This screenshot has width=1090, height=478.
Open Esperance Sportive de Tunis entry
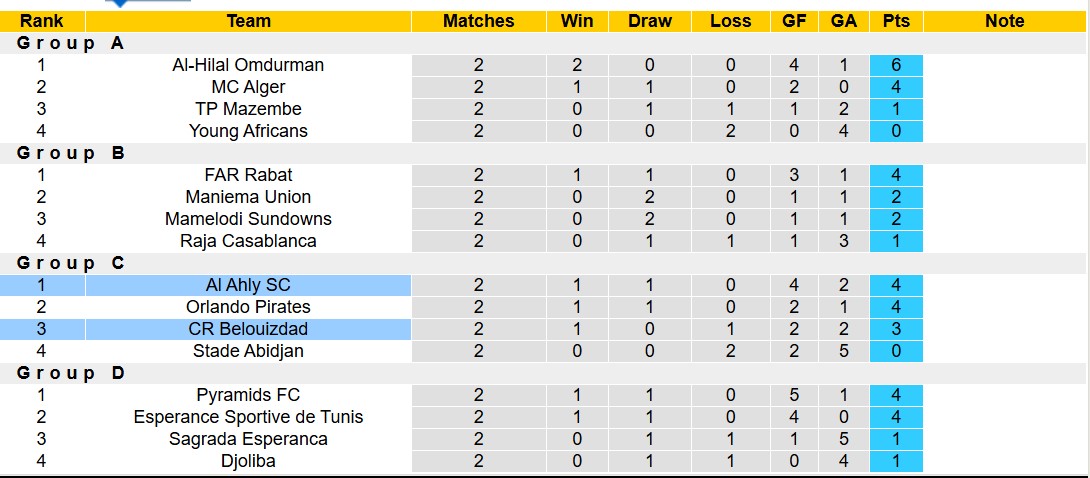[248, 417]
